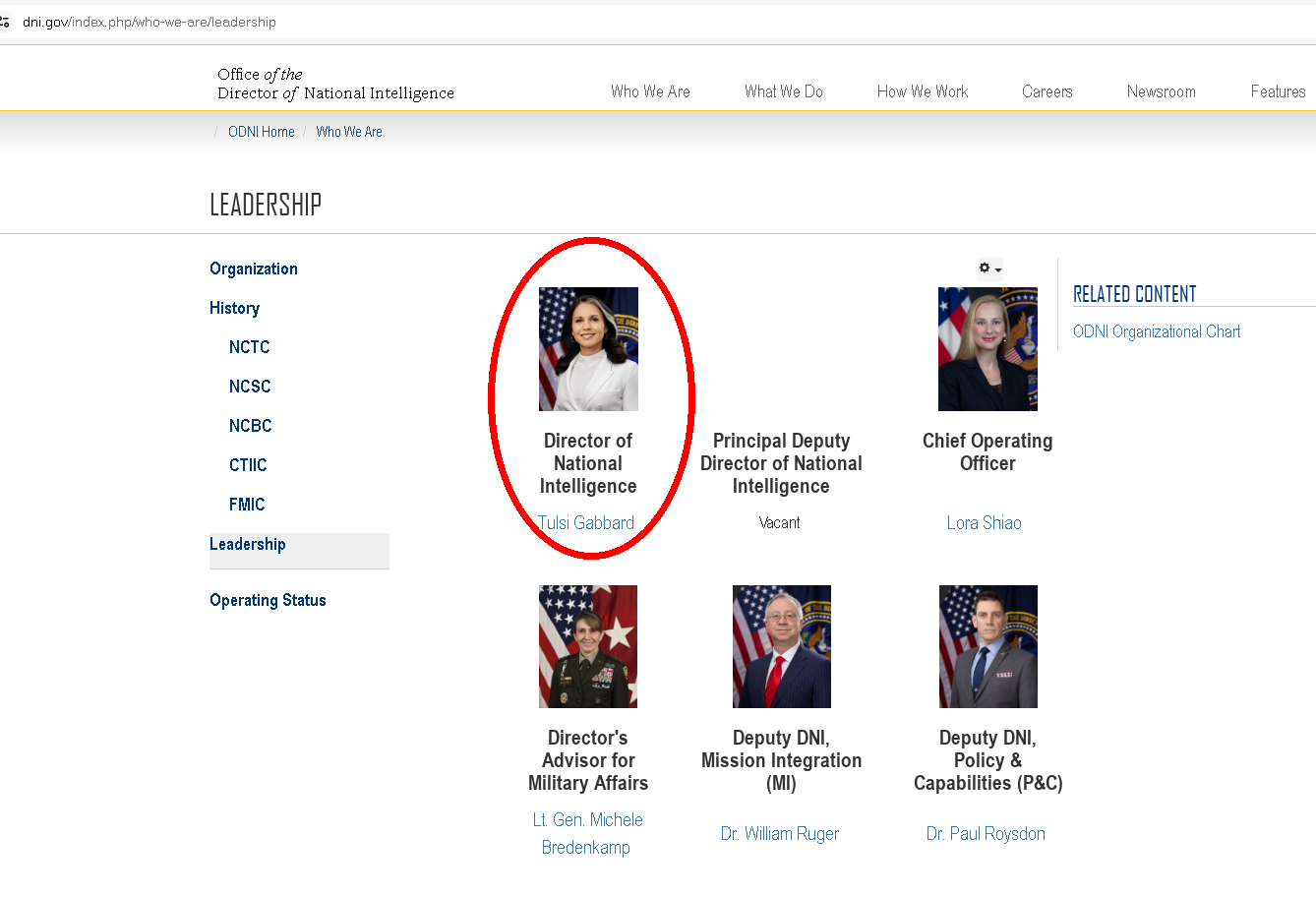Open the How We Work menu

(923, 91)
